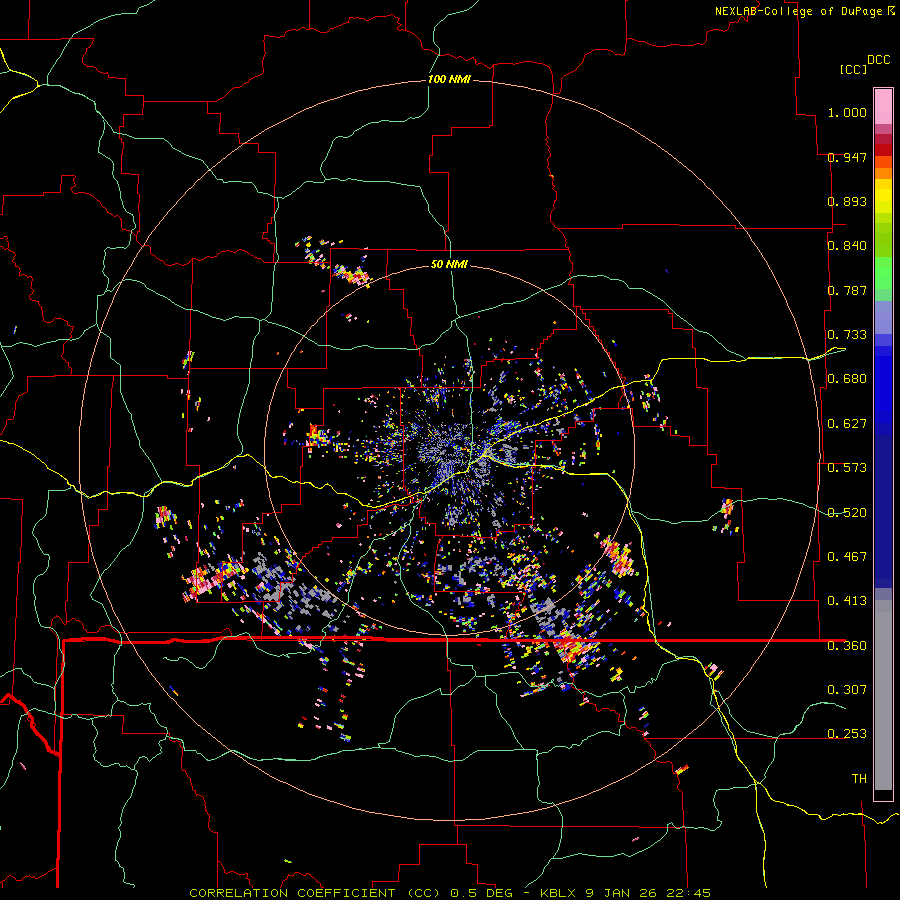Click the 0.360 legend value
The width and height of the screenshot is (900, 900).
click(x=847, y=646)
